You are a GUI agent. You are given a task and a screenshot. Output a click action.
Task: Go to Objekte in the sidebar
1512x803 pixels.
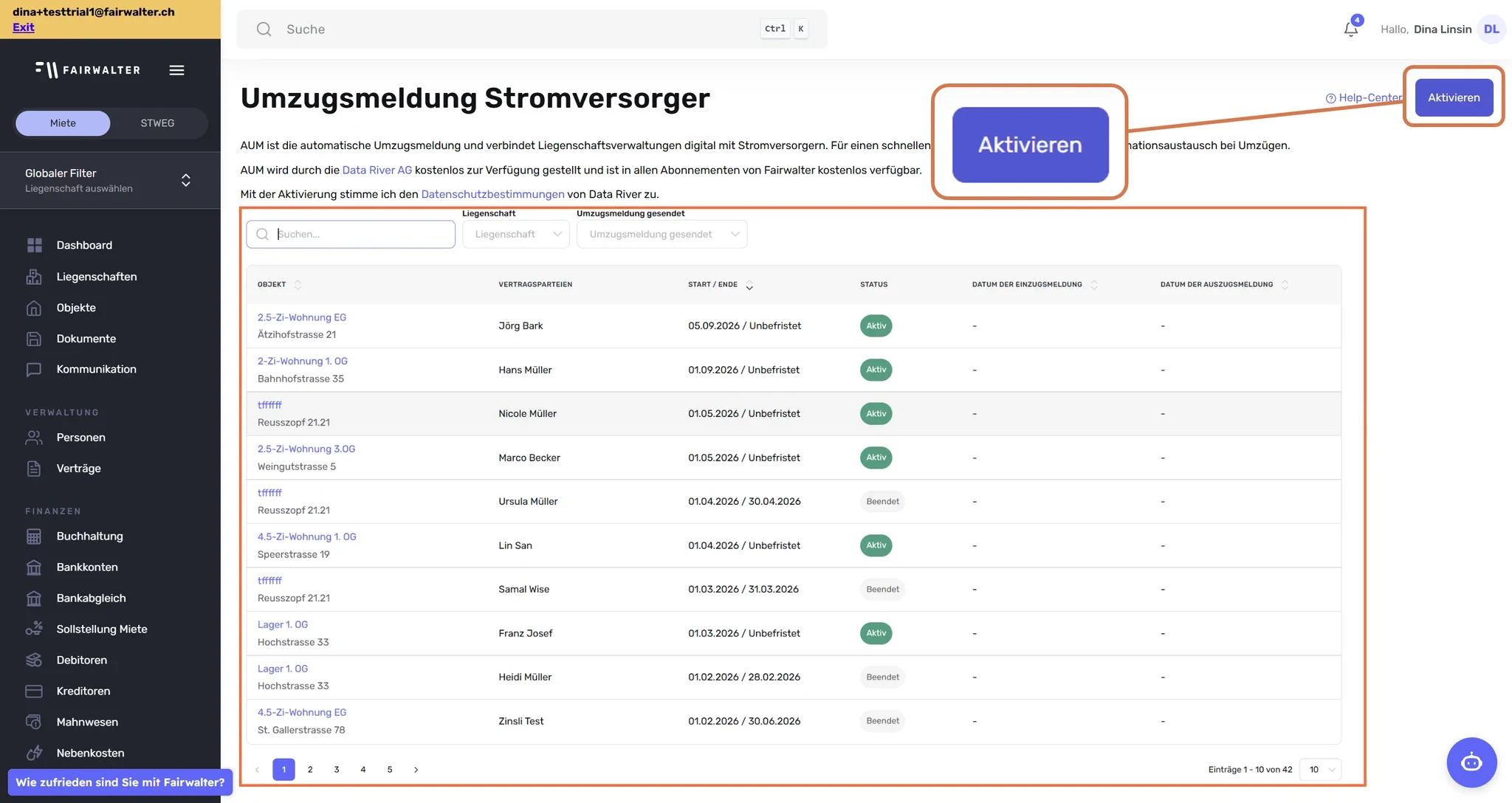coord(75,308)
